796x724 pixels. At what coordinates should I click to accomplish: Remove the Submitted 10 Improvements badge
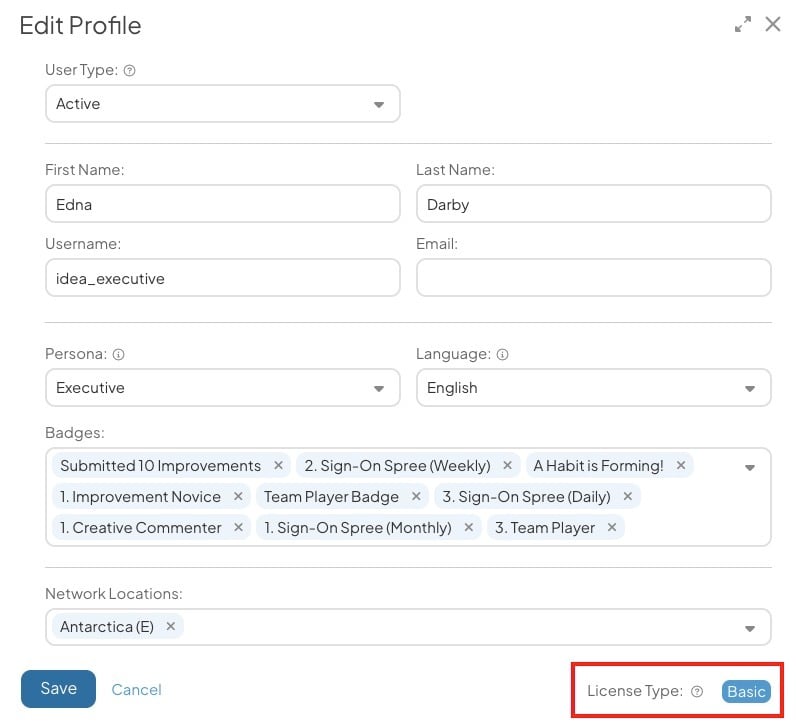click(x=278, y=465)
